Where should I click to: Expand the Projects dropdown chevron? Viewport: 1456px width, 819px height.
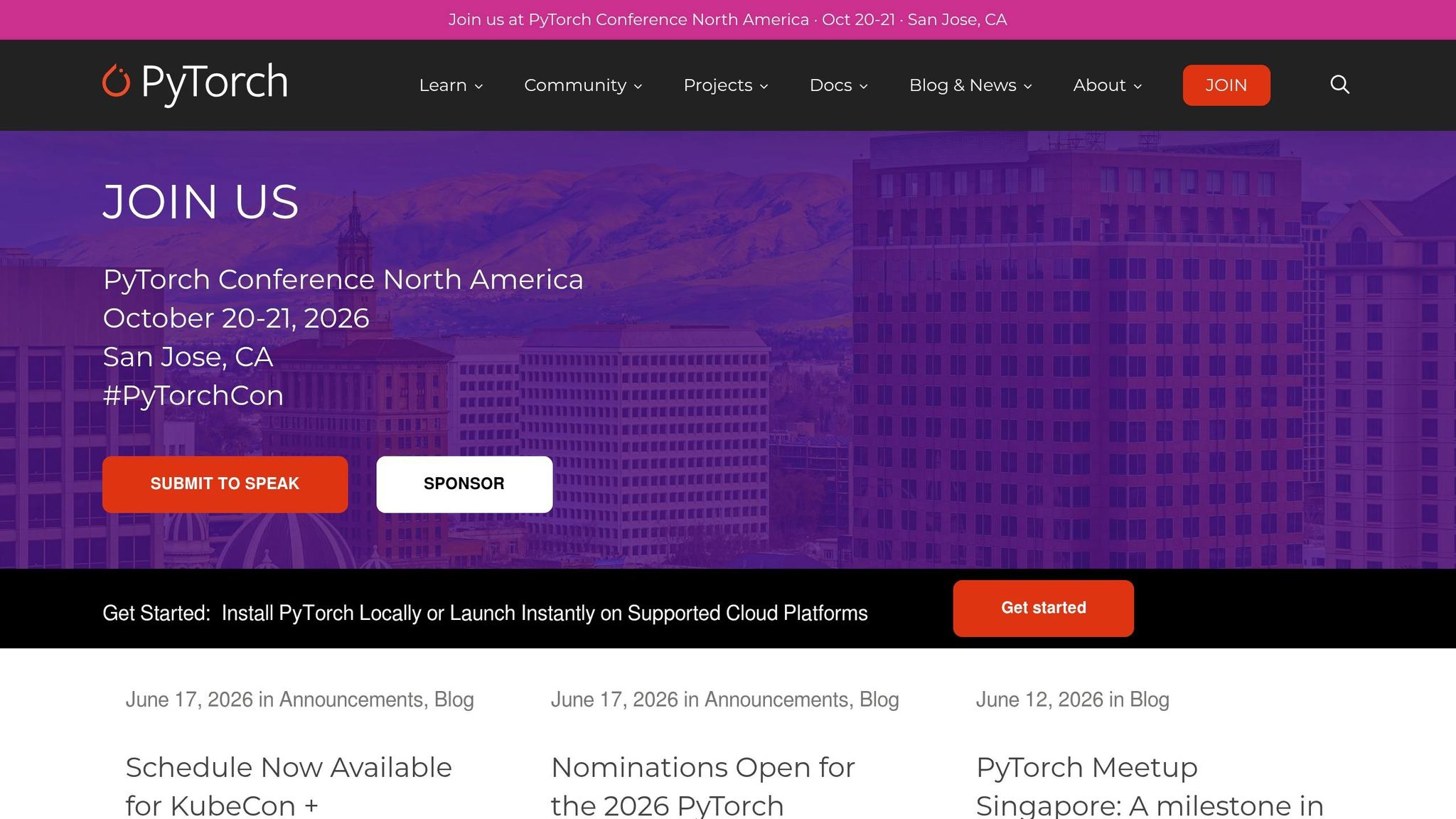click(x=764, y=87)
